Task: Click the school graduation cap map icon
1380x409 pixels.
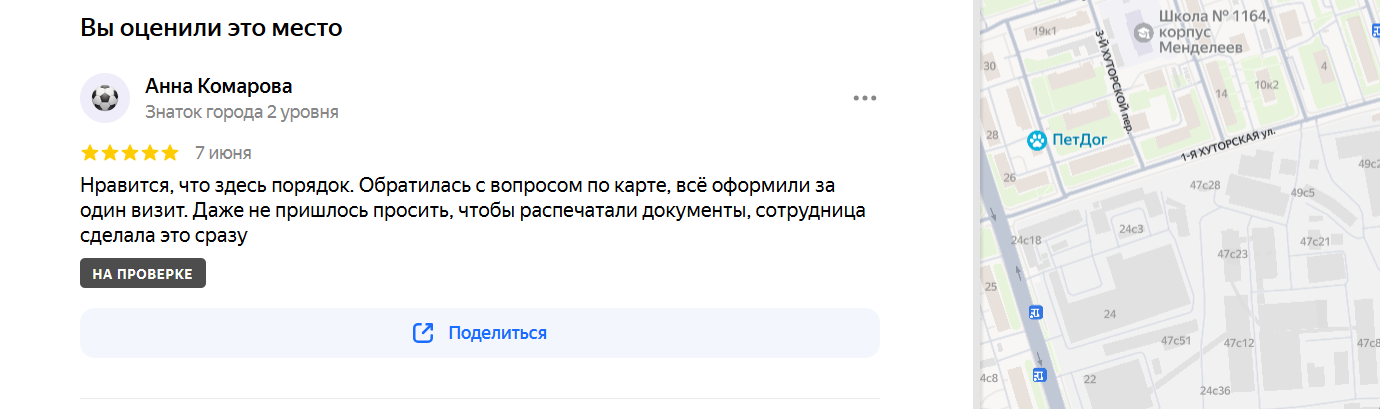Action: pyautogui.click(x=1143, y=35)
